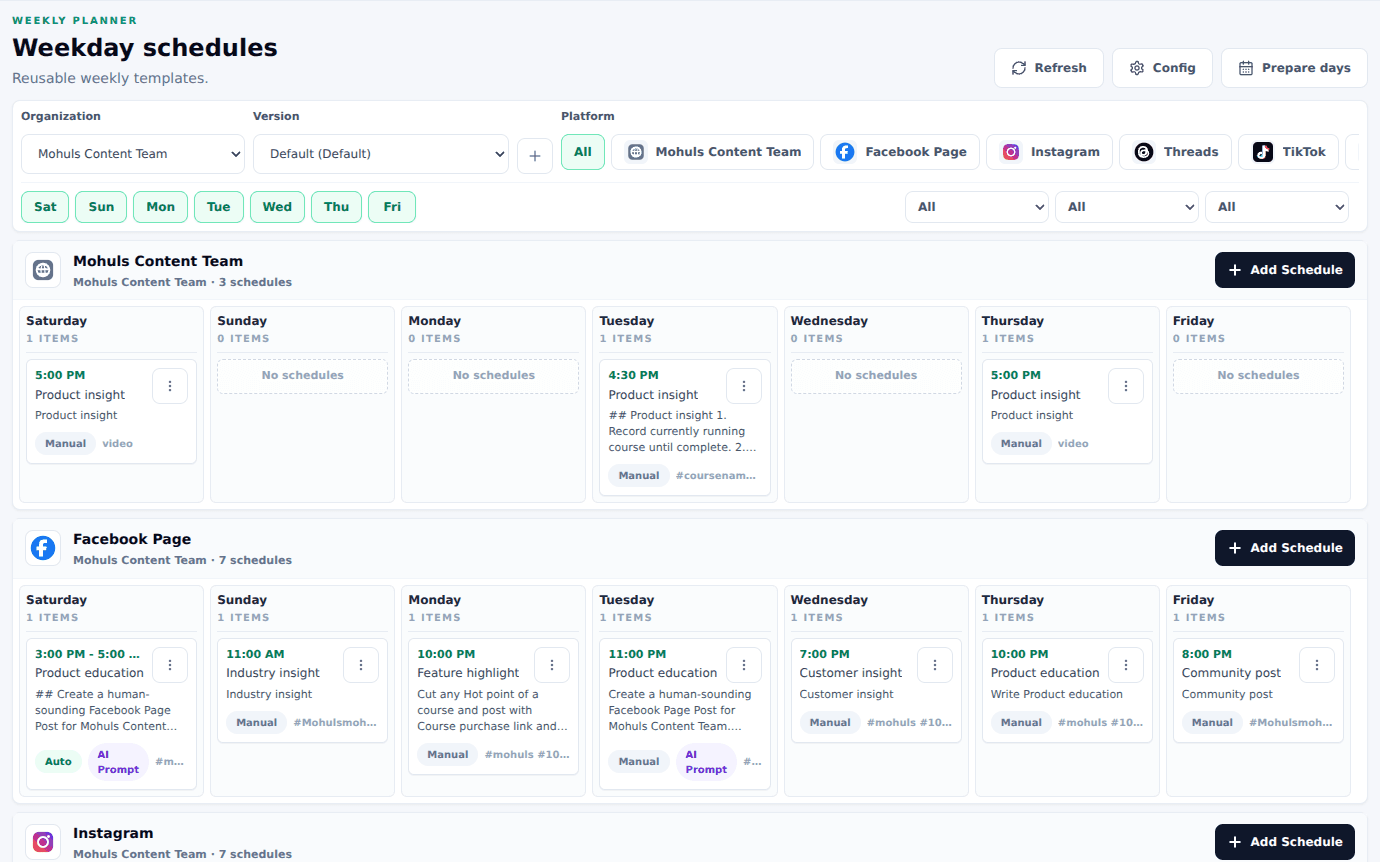The height and width of the screenshot is (862, 1380).
Task: Filter platform by Mohuls Content Team
Action: 712,152
